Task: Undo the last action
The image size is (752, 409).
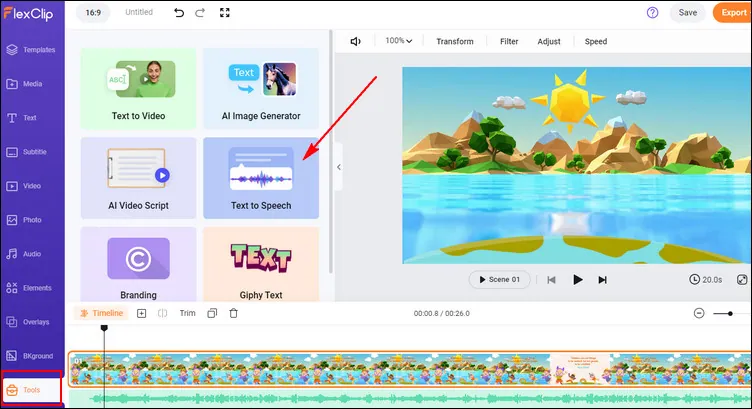Action: pyautogui.click(x=179, y=13)
